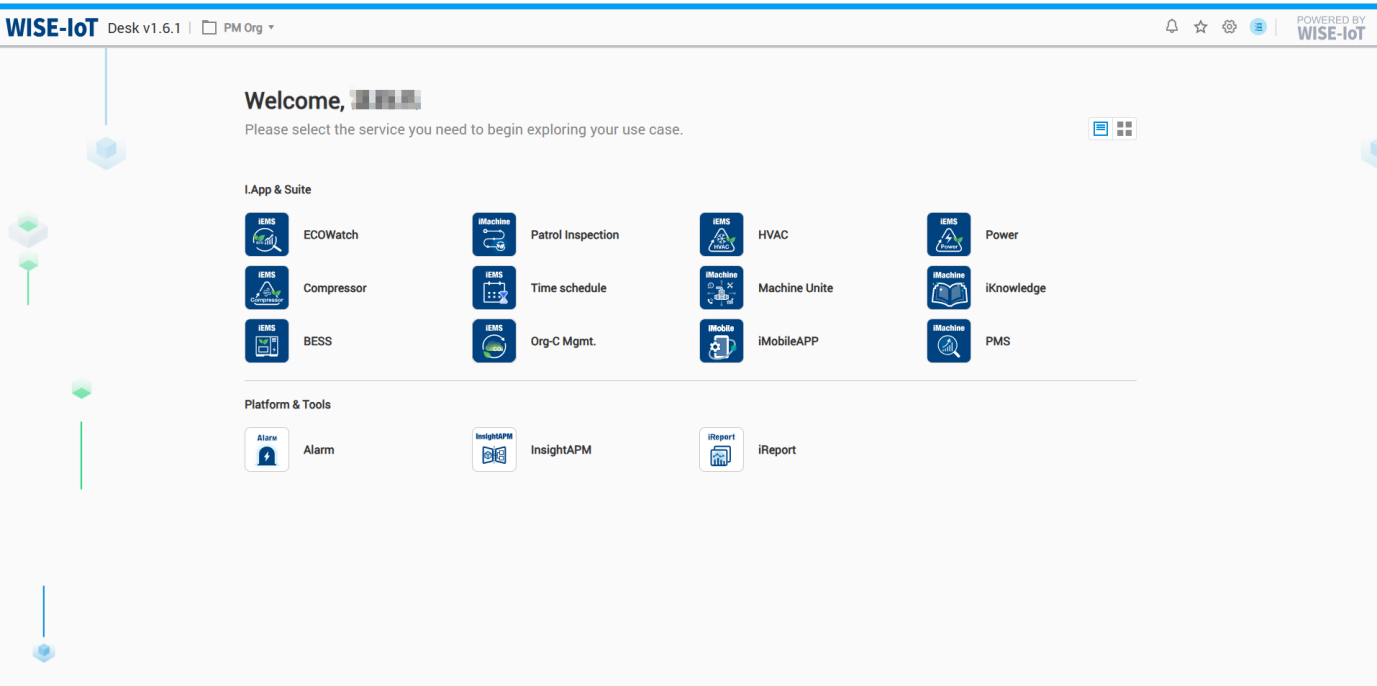Open the InsightAPM tool icon
Screen dimensions: 1377x686
[x=494, y=450]
